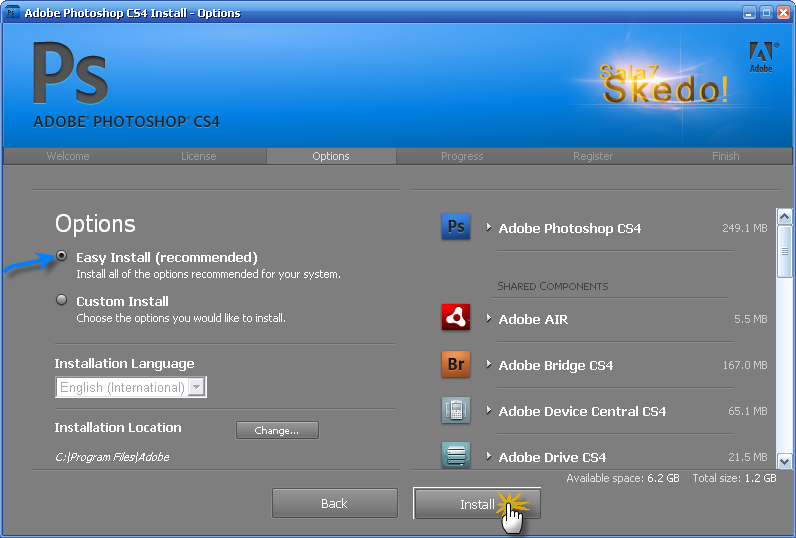Screen dimensions: 796x538
Task: Close the Photoshop CS4 installer window
Action: [784, 12]
